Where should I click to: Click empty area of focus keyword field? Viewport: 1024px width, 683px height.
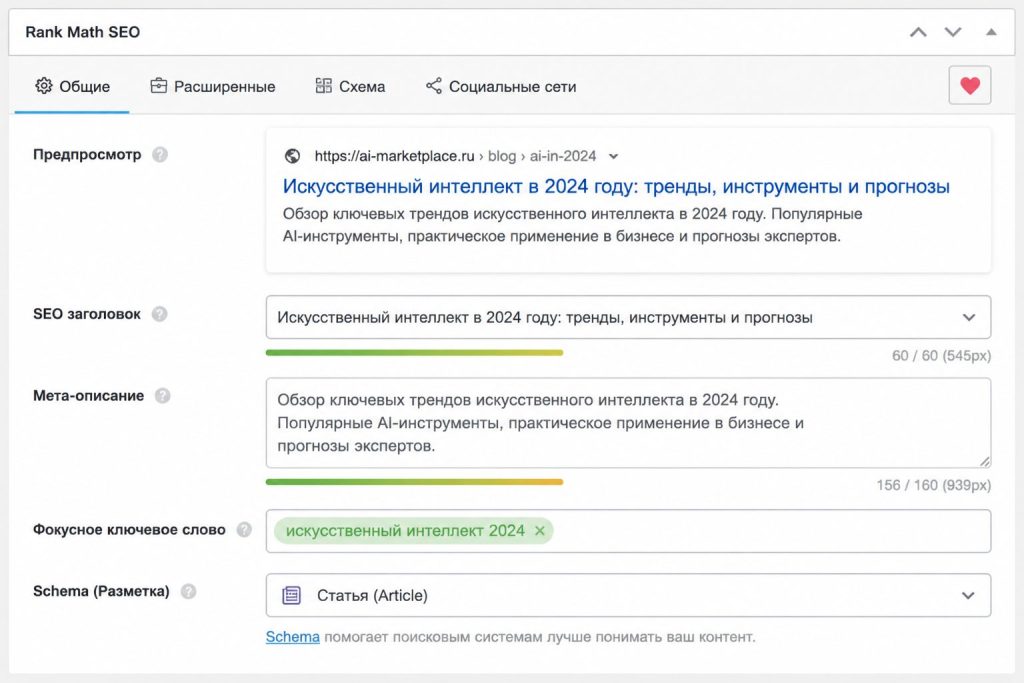click(771, 531)
